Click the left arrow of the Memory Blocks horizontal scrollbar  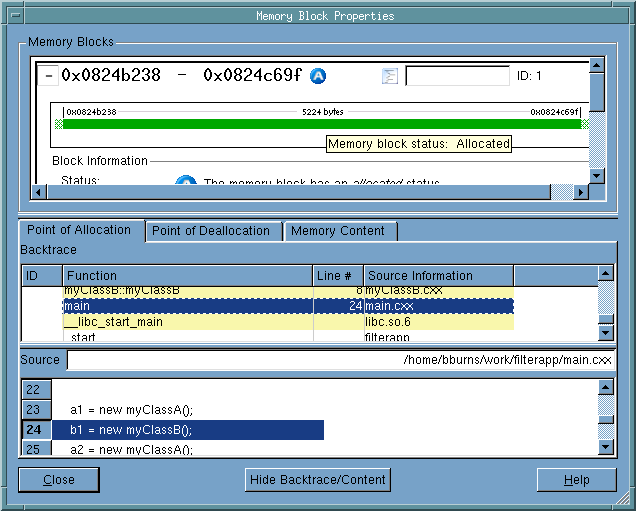click(x=41, y=191)
